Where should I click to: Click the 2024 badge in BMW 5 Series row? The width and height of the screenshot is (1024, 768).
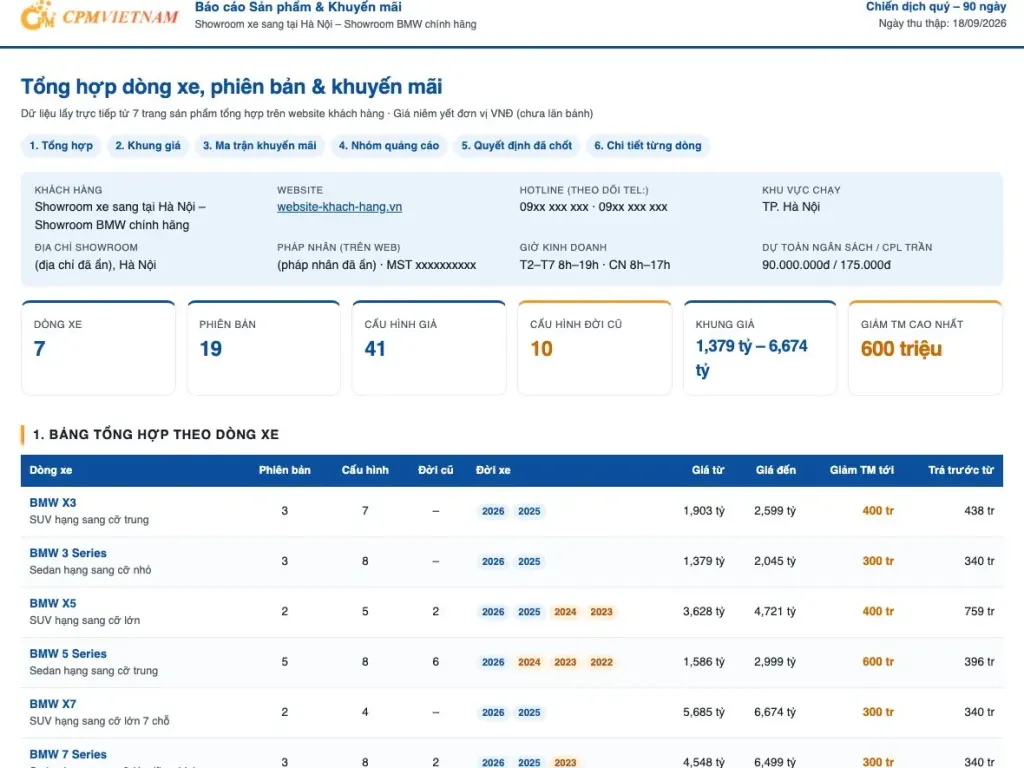click(529, 662)
